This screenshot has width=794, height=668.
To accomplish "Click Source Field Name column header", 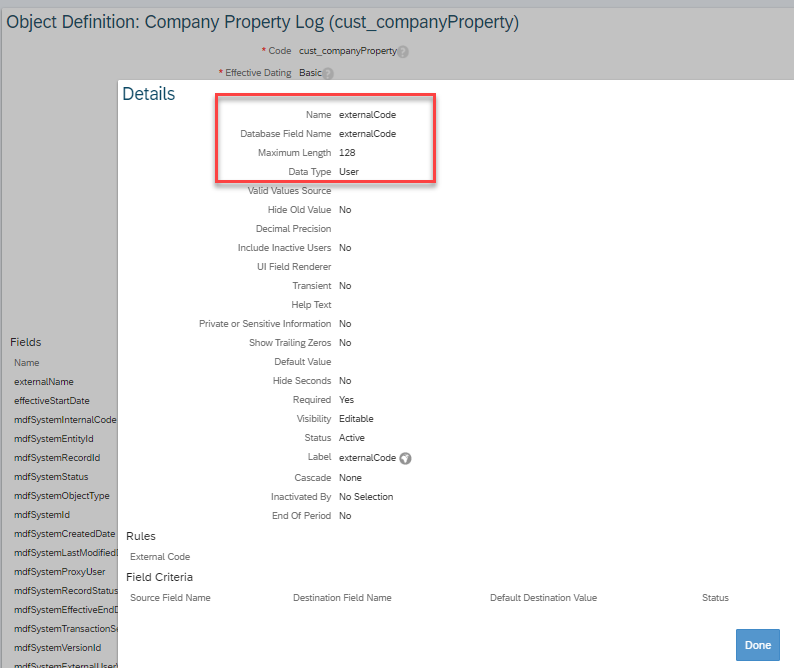I will click(170, 598).
